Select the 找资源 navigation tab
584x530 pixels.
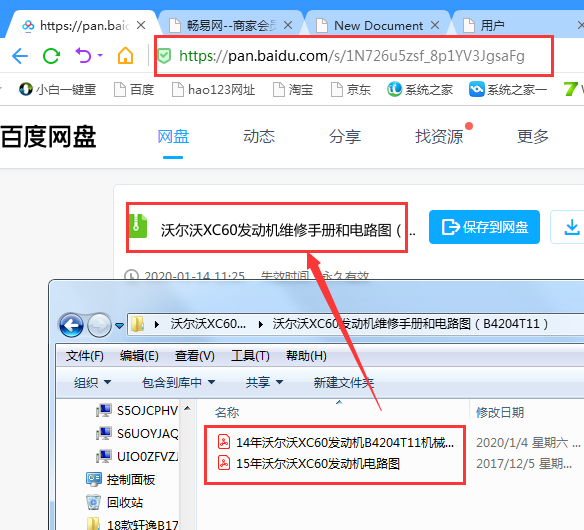click(x=439, y=137)
